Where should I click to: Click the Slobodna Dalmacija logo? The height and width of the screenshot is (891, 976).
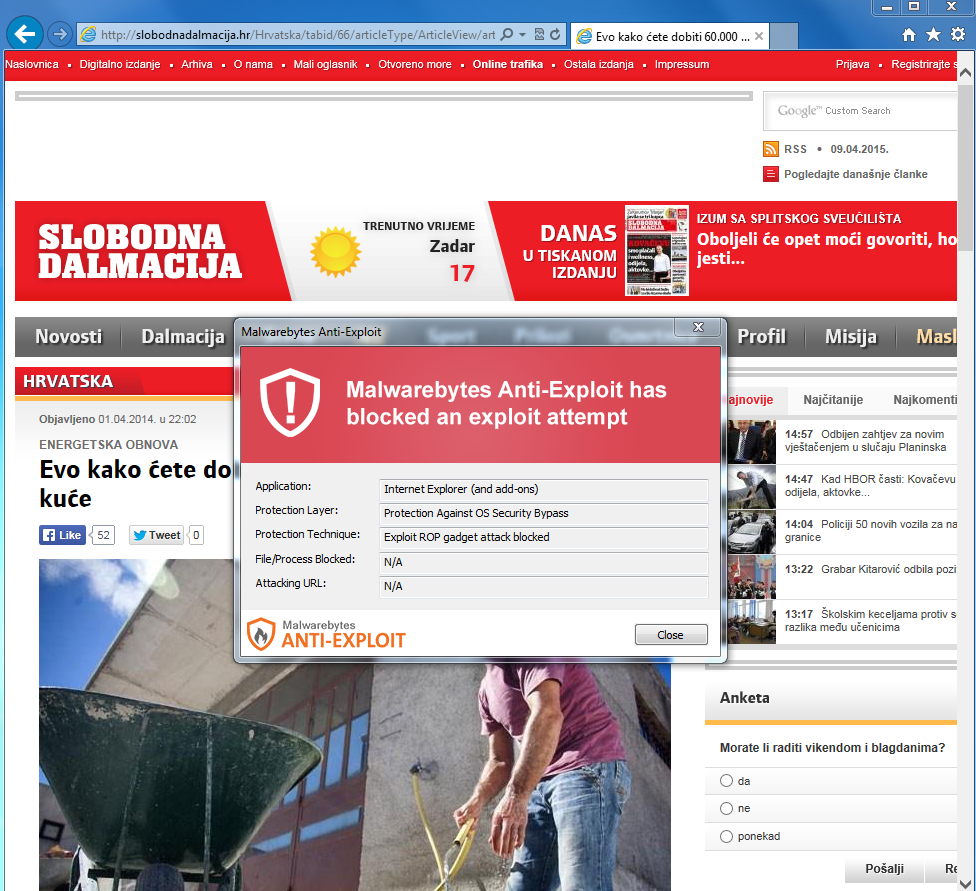[x=140, y=251]
